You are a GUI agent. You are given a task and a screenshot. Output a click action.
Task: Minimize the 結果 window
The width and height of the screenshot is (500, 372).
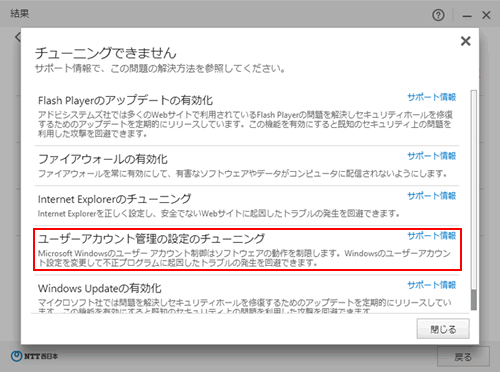pos(467,15)
